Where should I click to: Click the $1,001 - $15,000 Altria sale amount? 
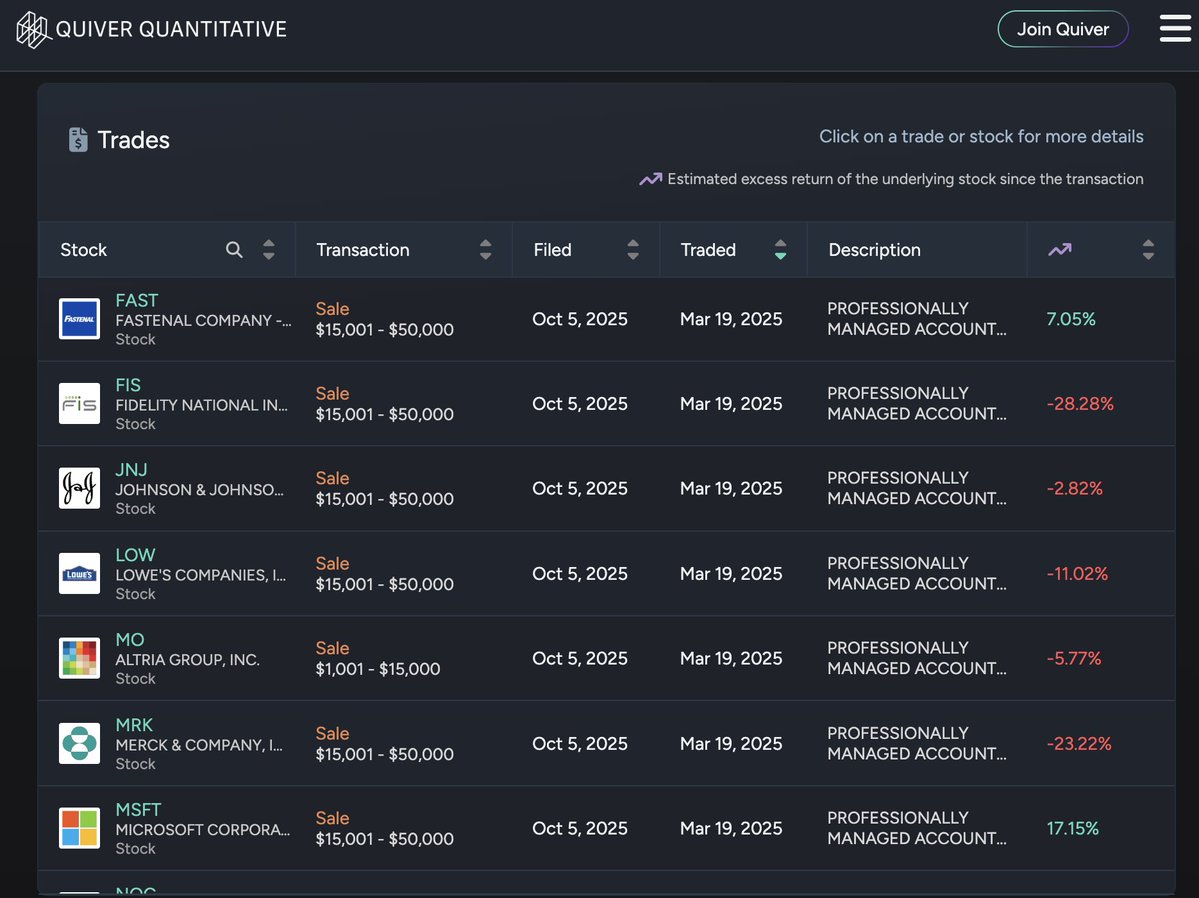click(x=378, y=669)
